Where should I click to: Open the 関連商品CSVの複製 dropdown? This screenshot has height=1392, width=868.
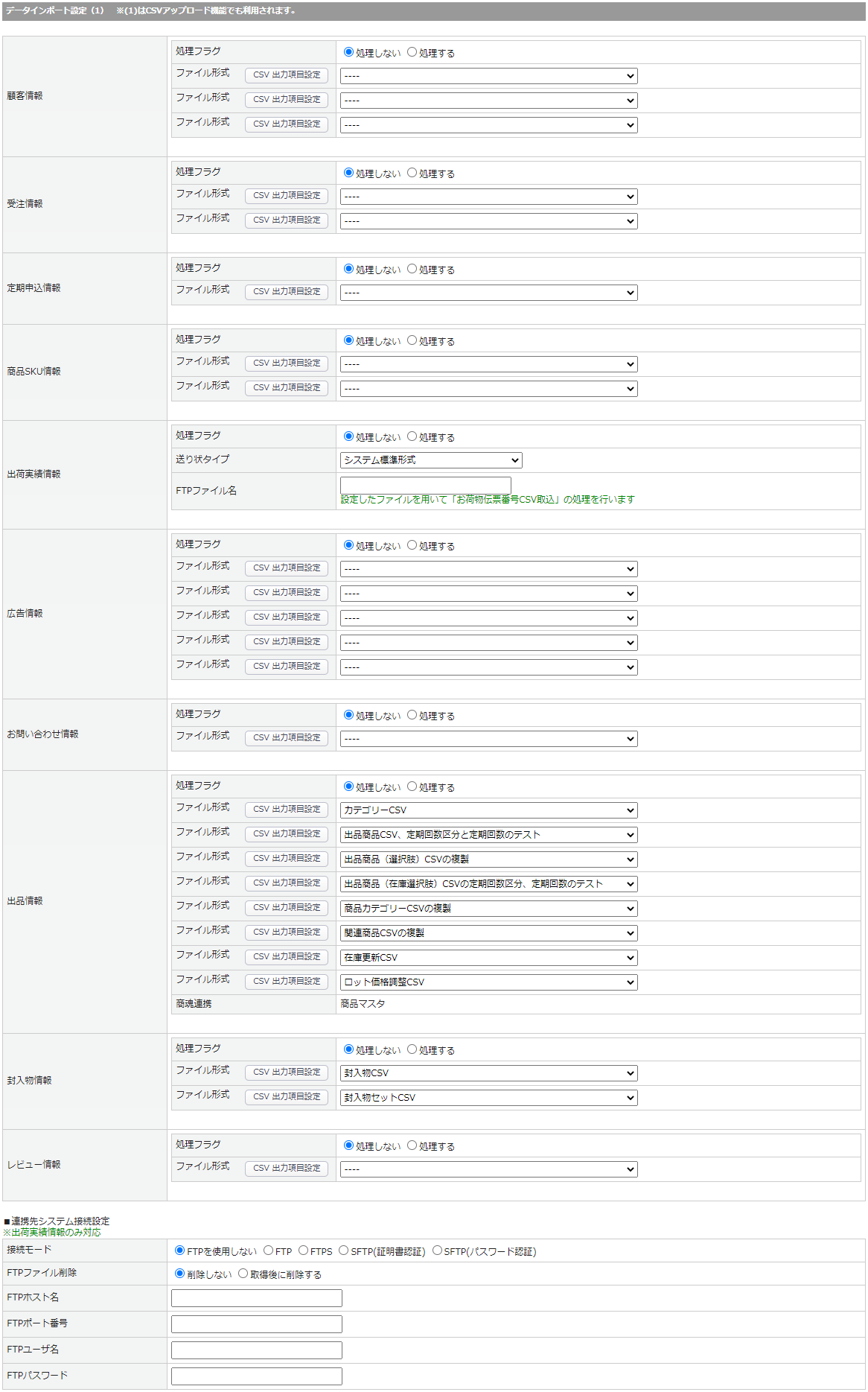[488, 933]
